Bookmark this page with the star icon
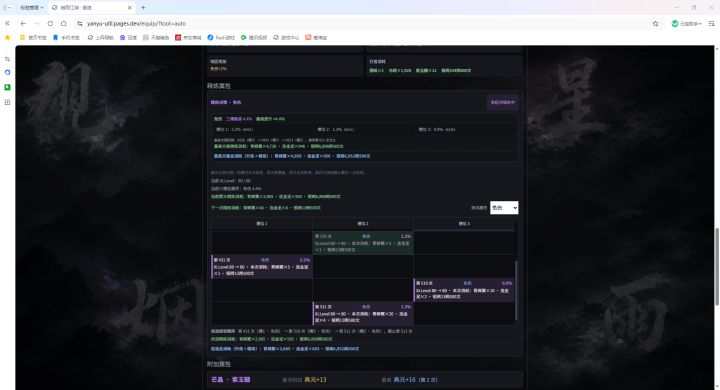 tap(656, 23)
